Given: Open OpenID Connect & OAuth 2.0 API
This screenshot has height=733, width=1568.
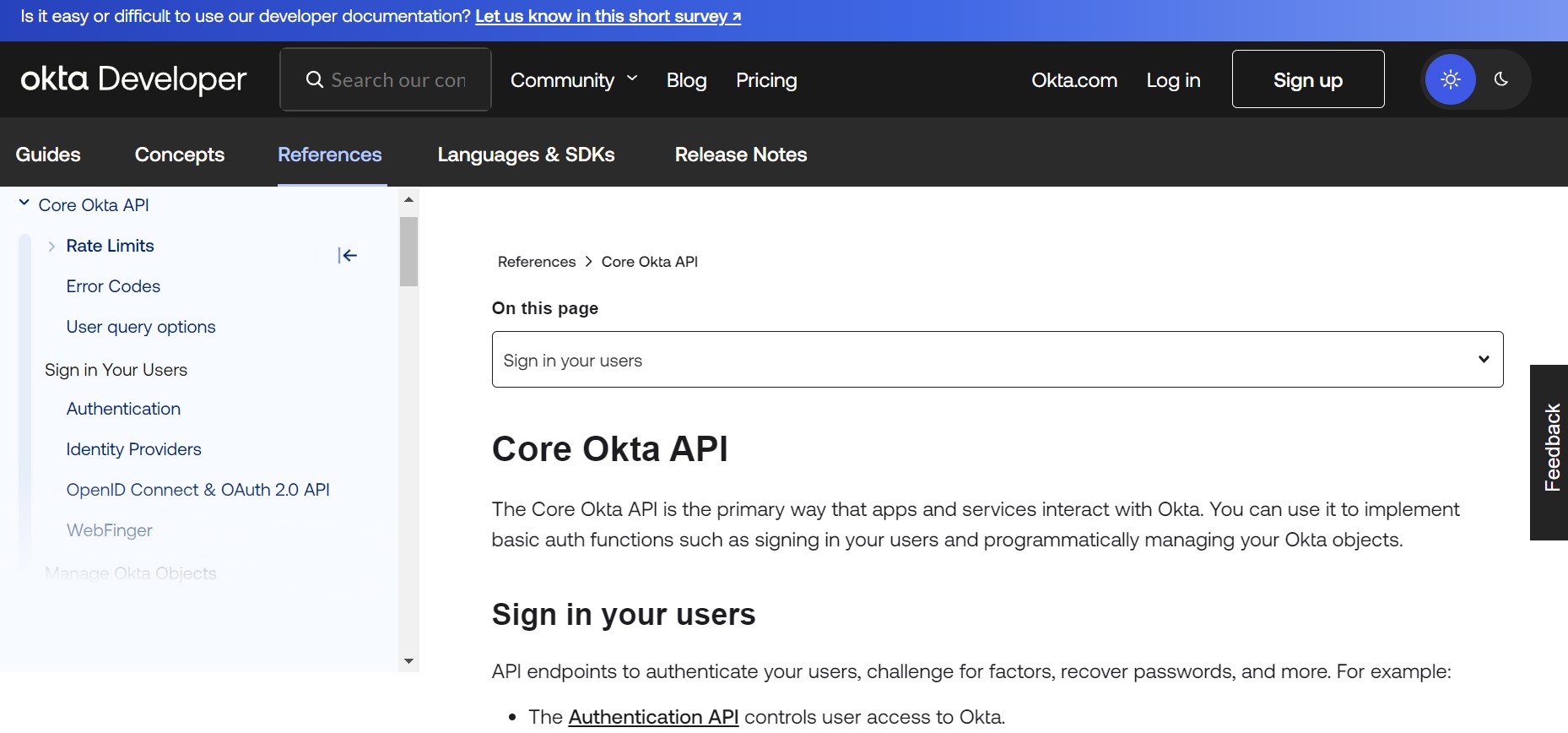Looking at the screenshot, I should pos(197,490).
